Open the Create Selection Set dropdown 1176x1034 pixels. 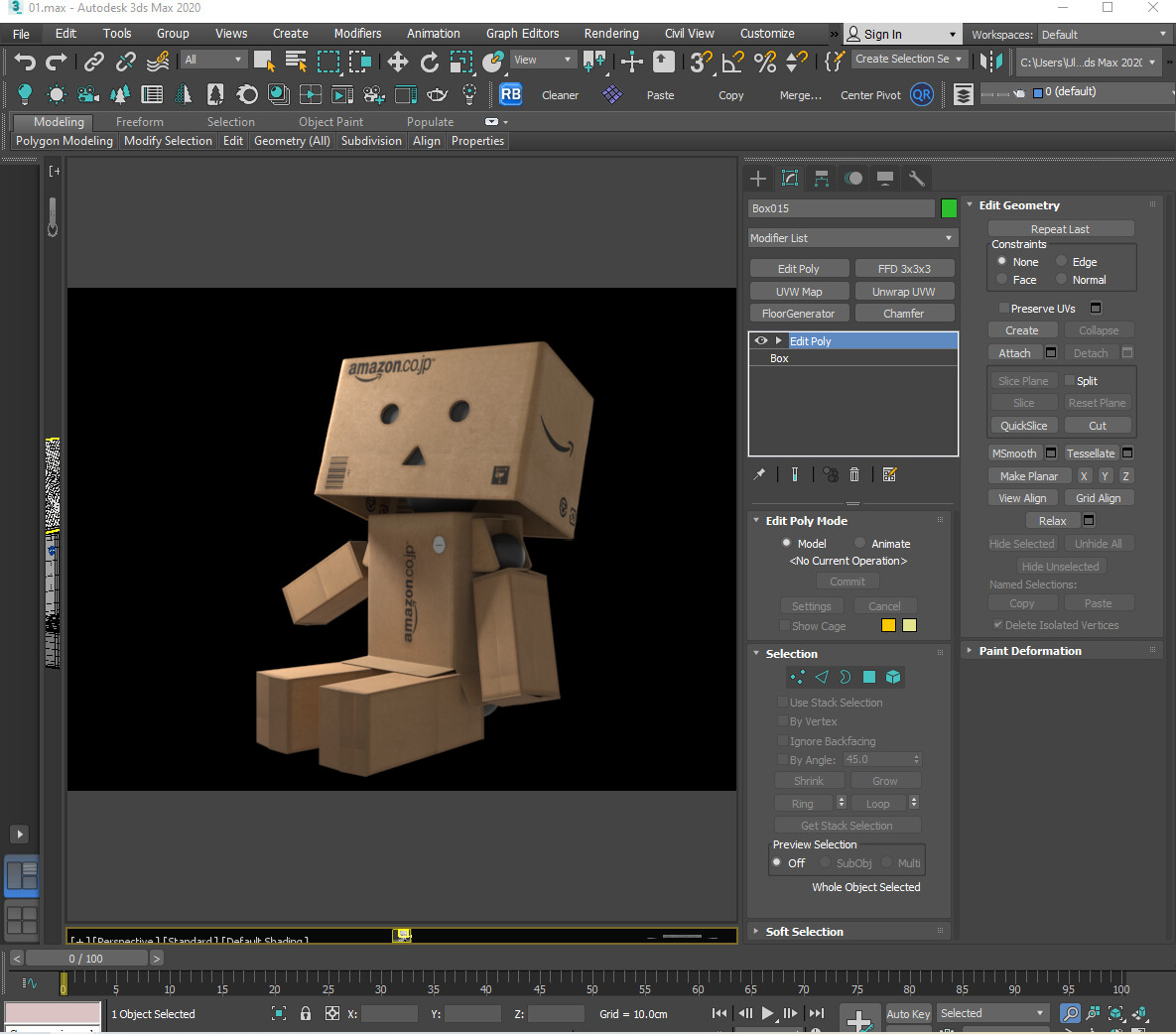[x=909, y=59]
